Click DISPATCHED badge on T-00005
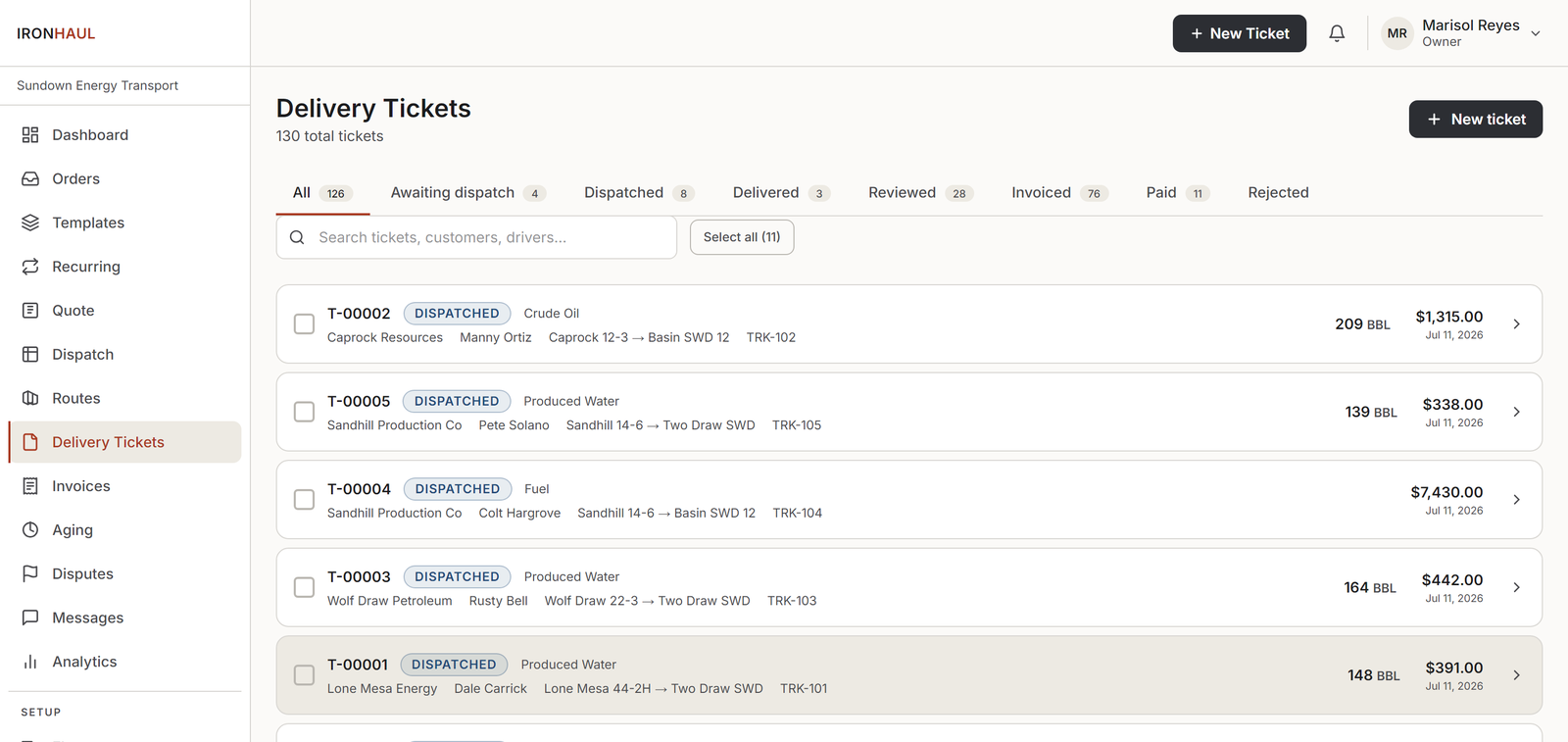This screenshot has width=1568, height=742. click(457, 401)
